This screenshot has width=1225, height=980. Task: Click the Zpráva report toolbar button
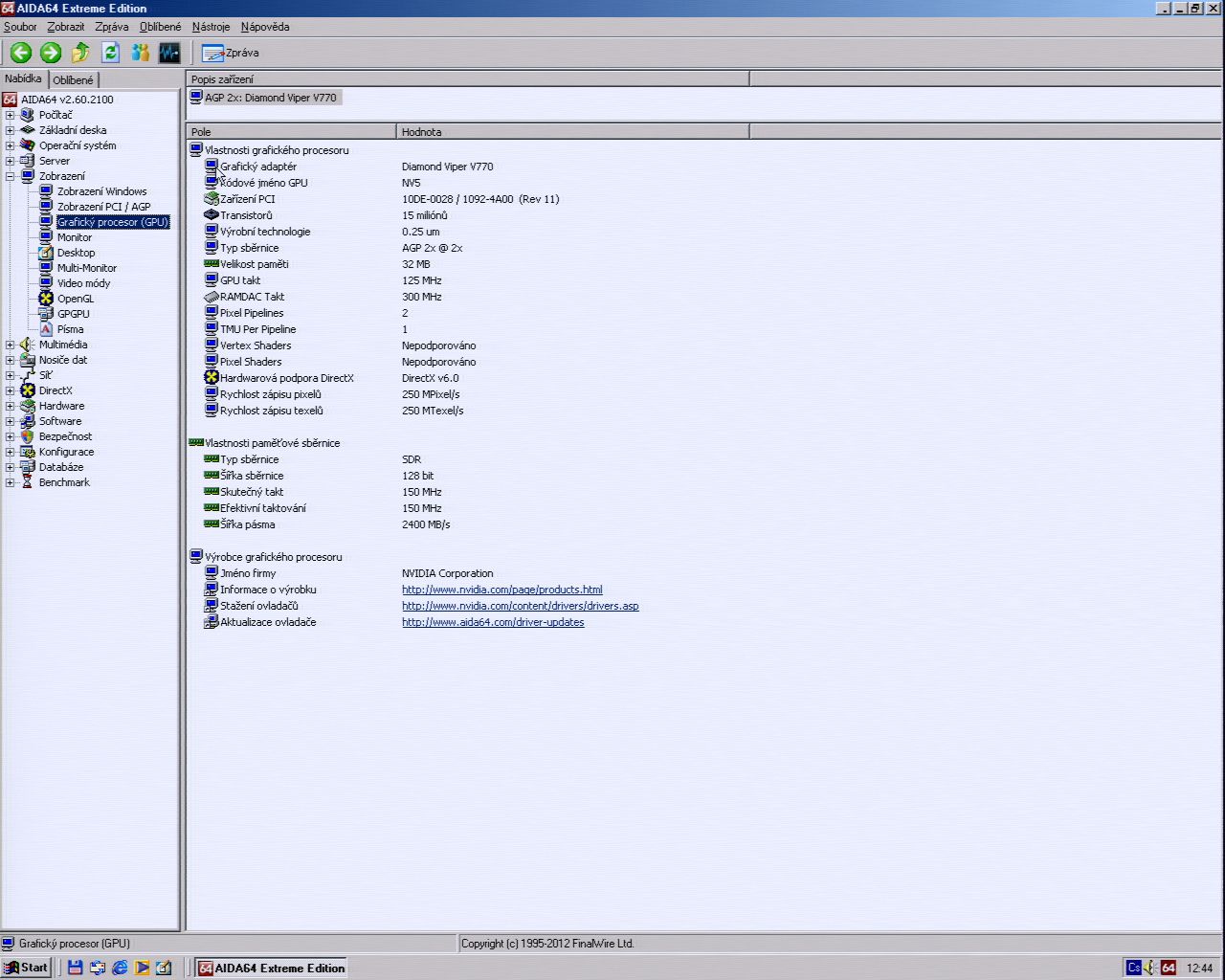coord(231,53)
